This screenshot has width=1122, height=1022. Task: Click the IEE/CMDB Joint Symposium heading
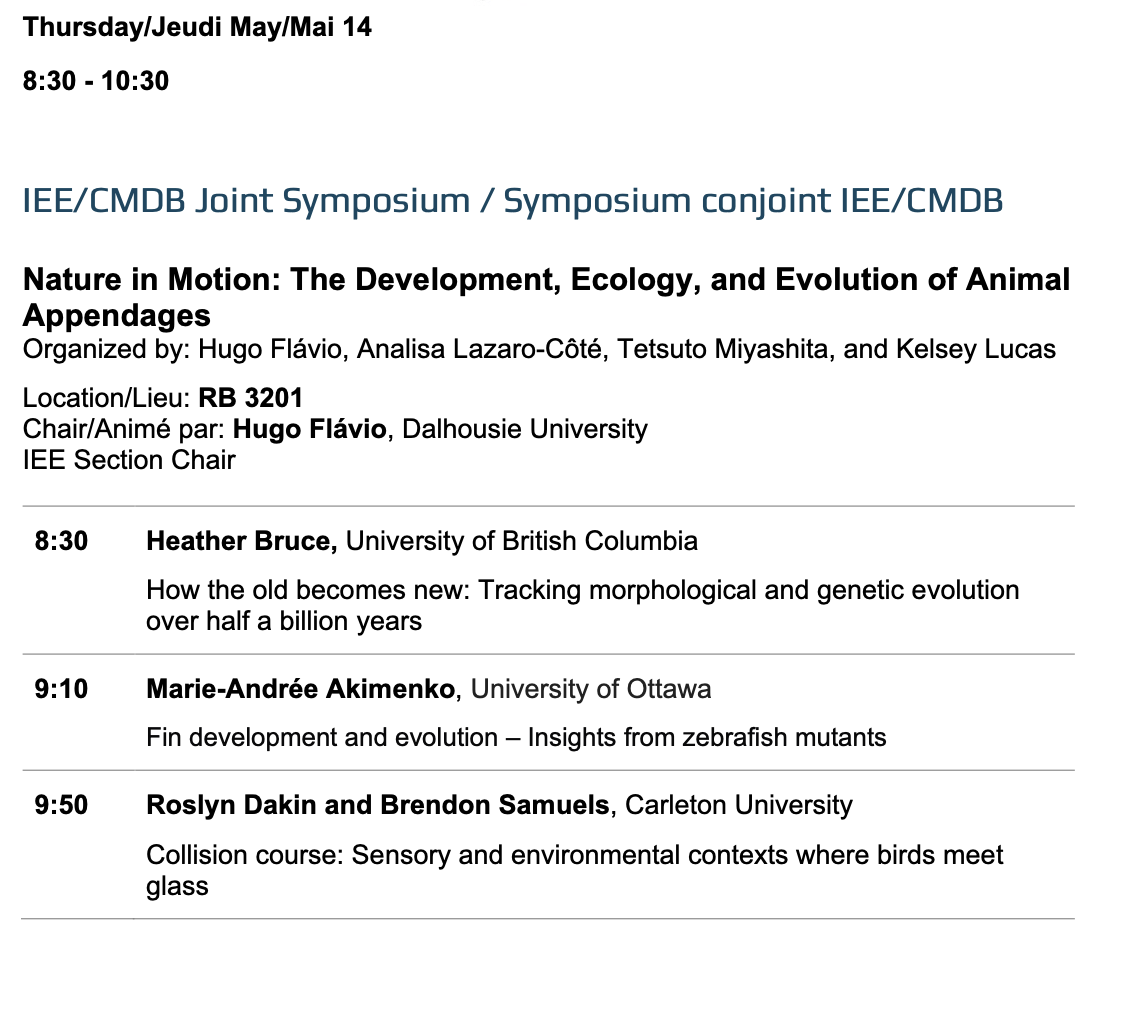(512, 200)
